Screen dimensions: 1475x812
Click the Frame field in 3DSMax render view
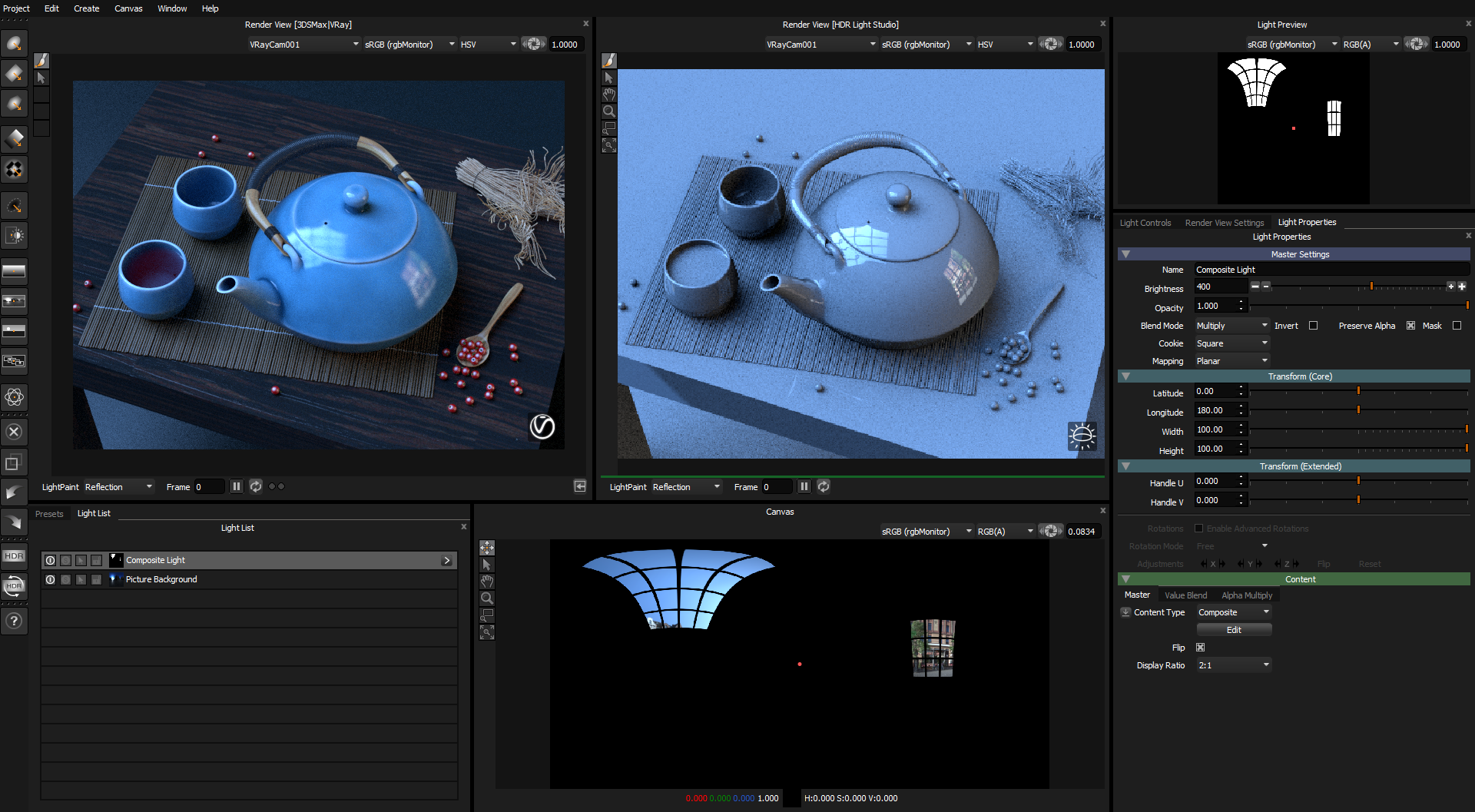point(209,487)
